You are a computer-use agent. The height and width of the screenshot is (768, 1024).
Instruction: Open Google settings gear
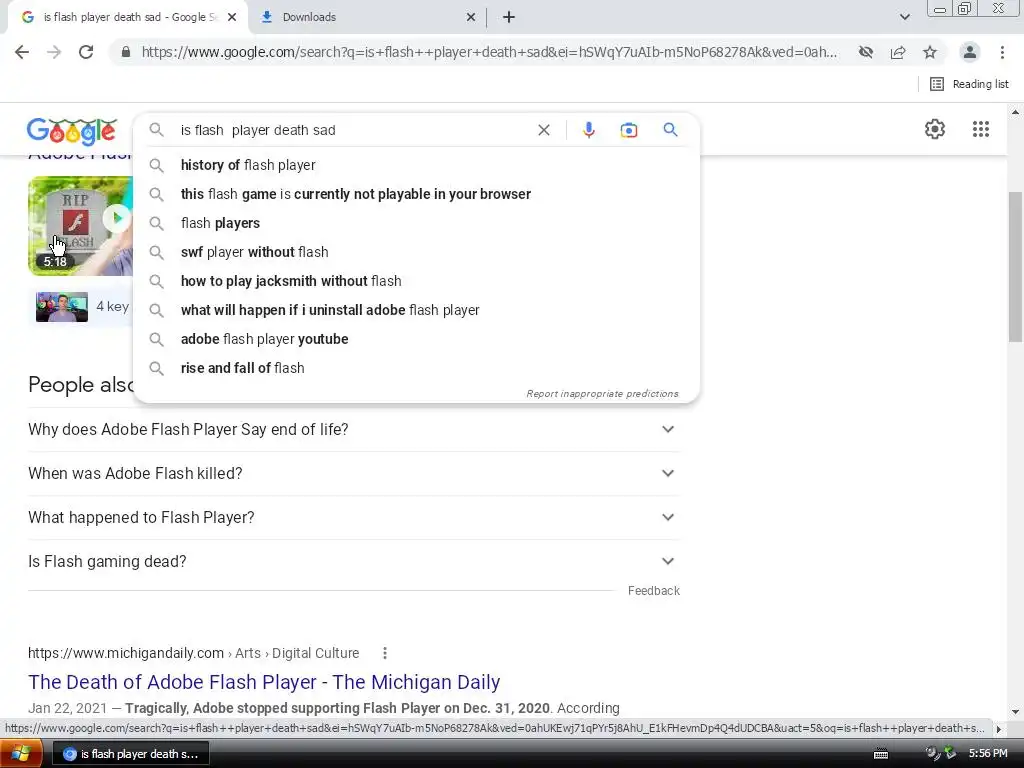pos(935,129)
